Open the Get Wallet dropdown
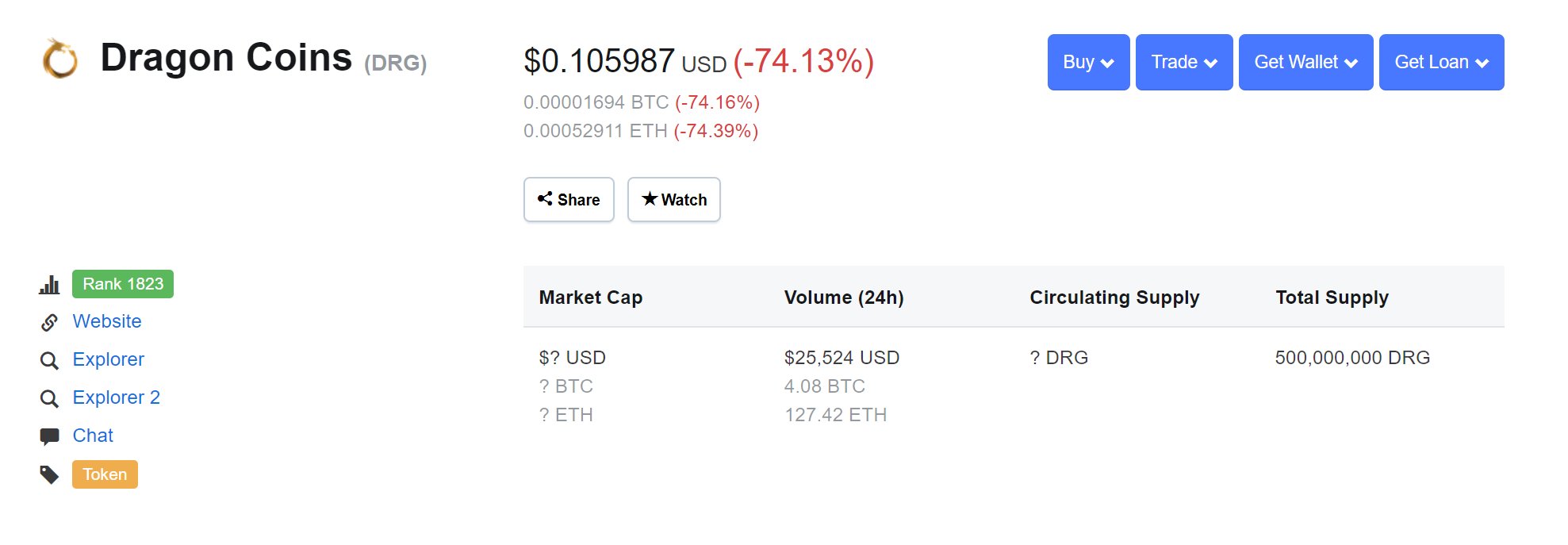Screen dimensions: 1568x545 (x=1305, y=62)
